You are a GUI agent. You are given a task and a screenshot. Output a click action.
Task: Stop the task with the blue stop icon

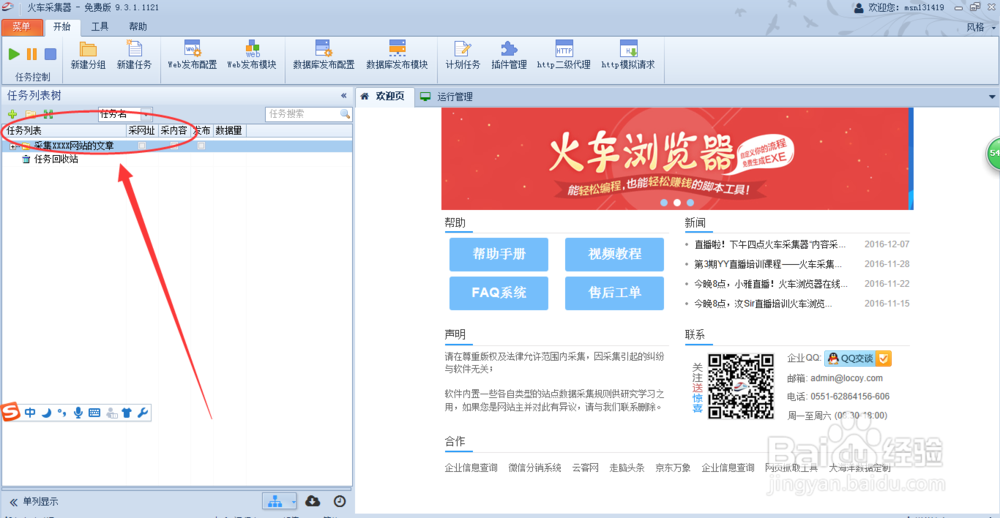[50, 54]
